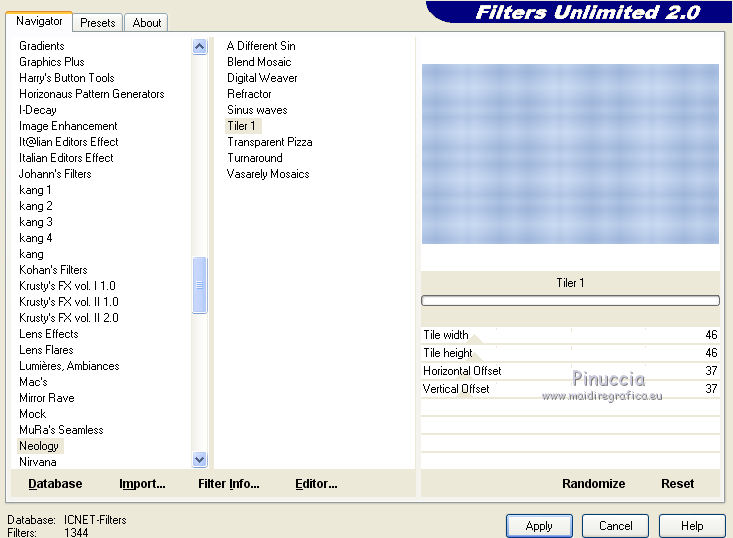Image resolution: width=733 pixels, height=538 pixels.
Task: Open Filter Info...
Action: click(229, 483)
